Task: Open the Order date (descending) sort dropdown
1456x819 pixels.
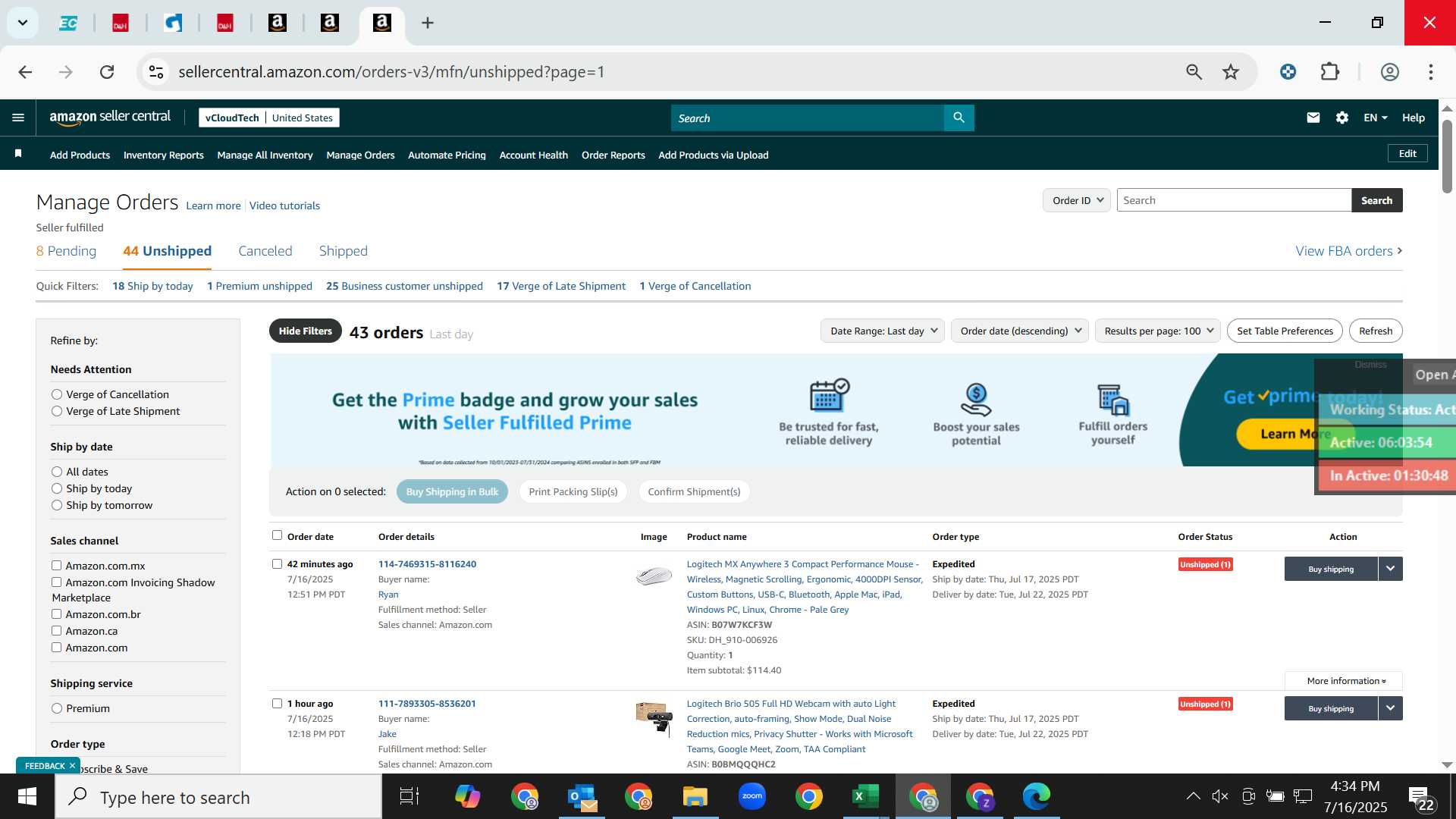Action: pyautogui.click(x=1019, y=331)
